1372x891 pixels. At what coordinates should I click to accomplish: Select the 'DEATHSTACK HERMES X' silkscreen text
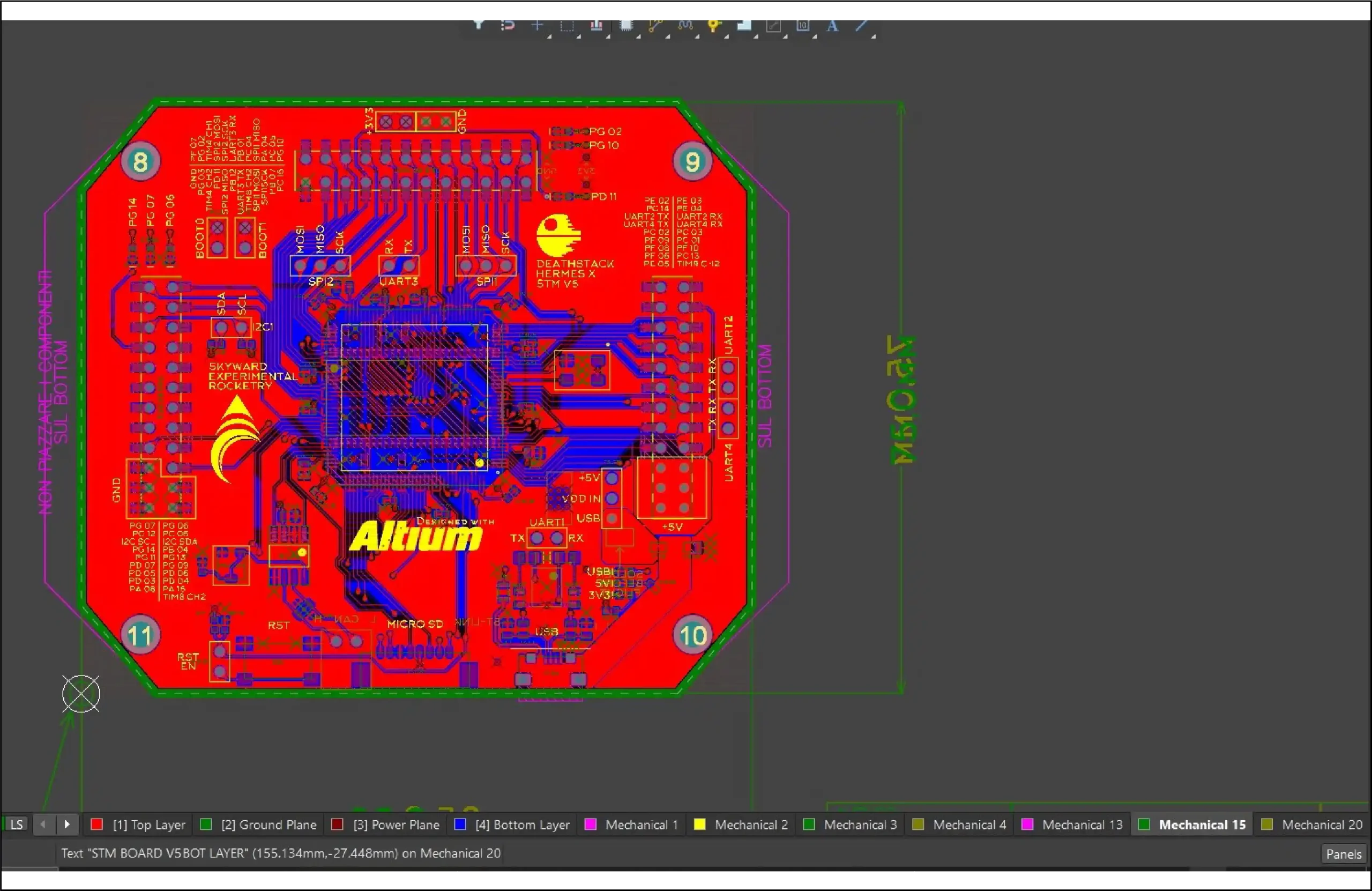(x=575, y=268)
